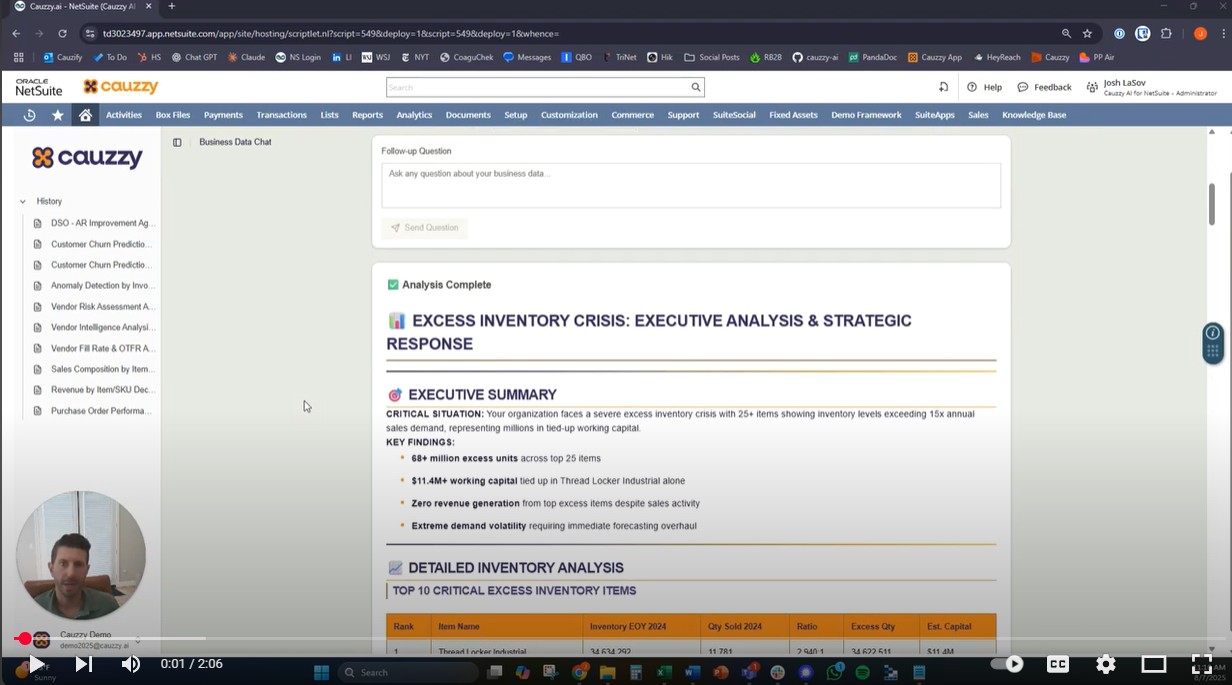Go to the NetSuite Home icon
Screen dimensions: 1232x685
(85, 115)
